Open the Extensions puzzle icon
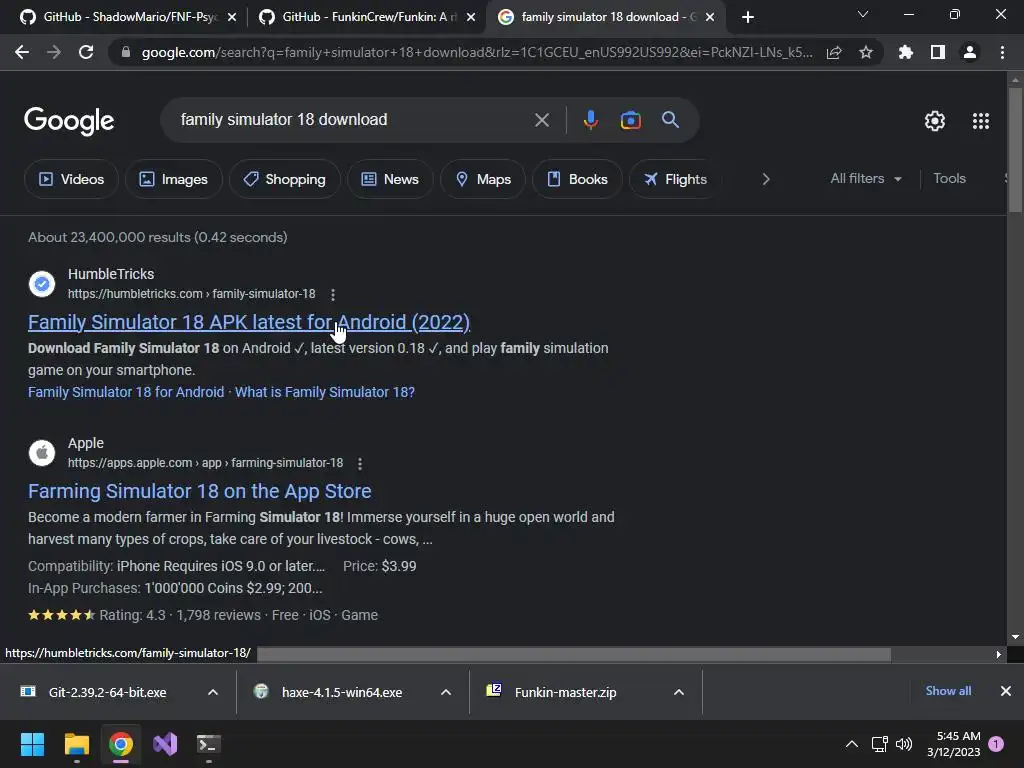This screenshot has height=768, width=1024. point(905,52)
